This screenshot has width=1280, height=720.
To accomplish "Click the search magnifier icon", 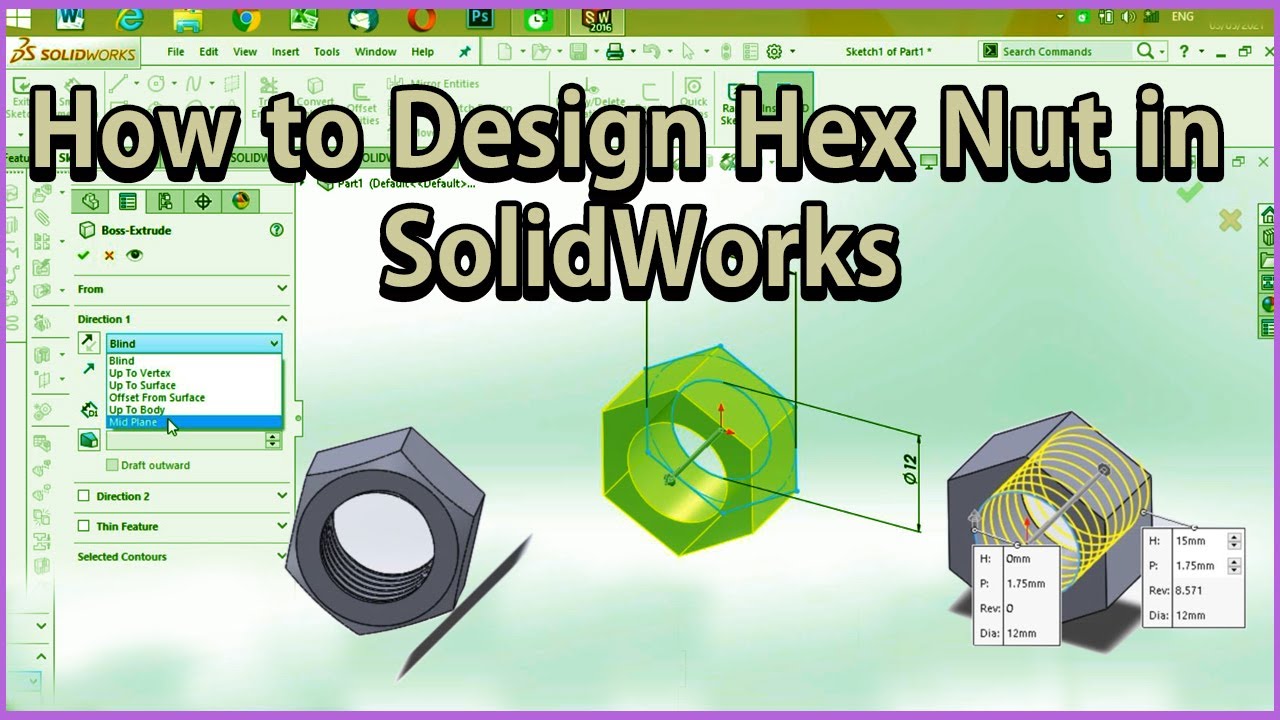I will (1145, 51).
